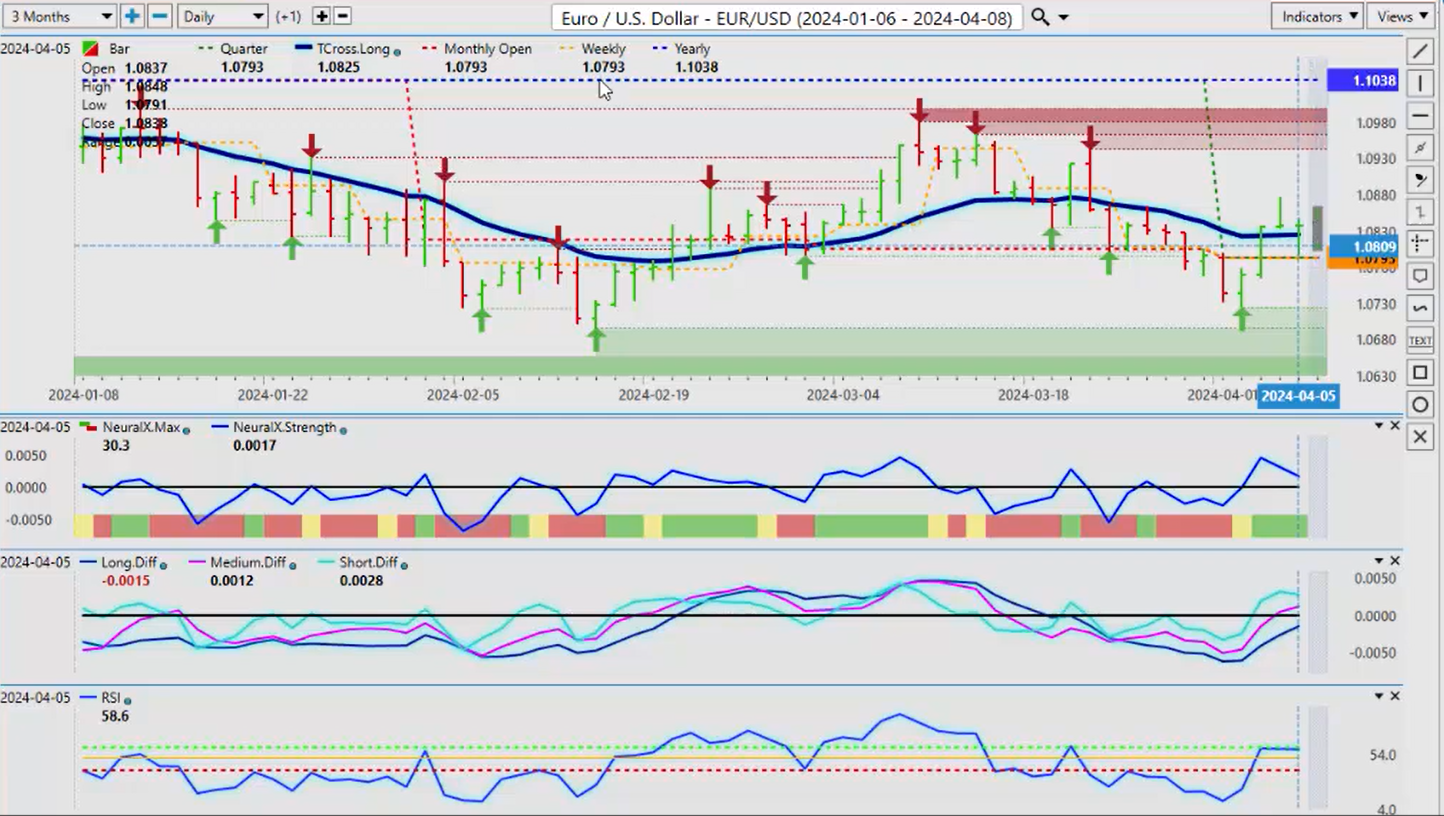Screen dimensions: 1444x816
Task: Select the comment callout annotation tool
Action: (x=1420, y=276)
